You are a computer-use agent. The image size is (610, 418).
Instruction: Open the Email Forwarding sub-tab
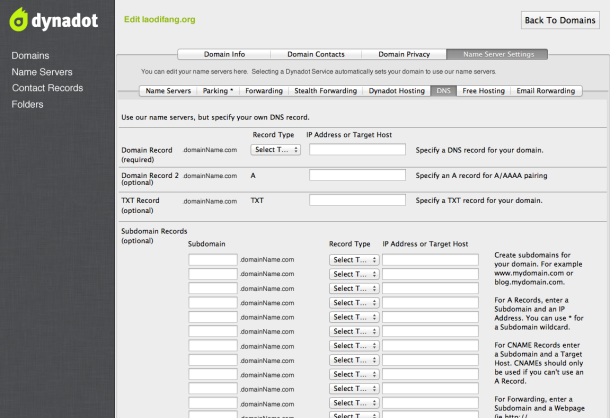pos(546,91)
